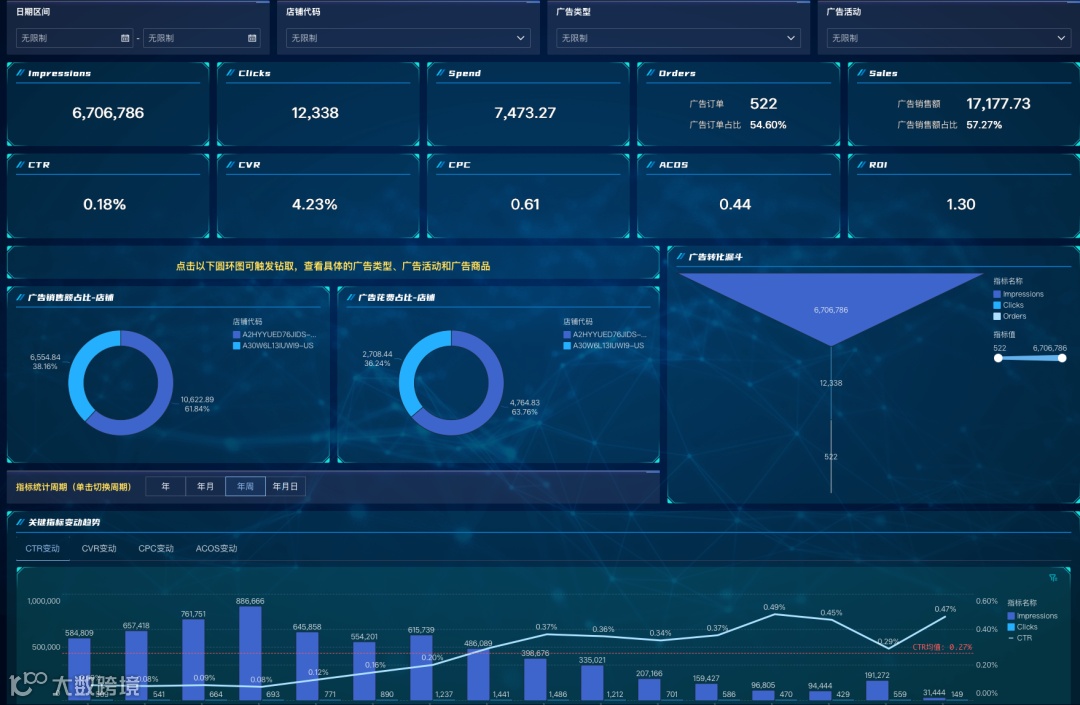Image resolution: width=1080 pixels, height=705 pixels.
Task: Expand the 店铺代码 dropdown
Action: tap(408, 39)
